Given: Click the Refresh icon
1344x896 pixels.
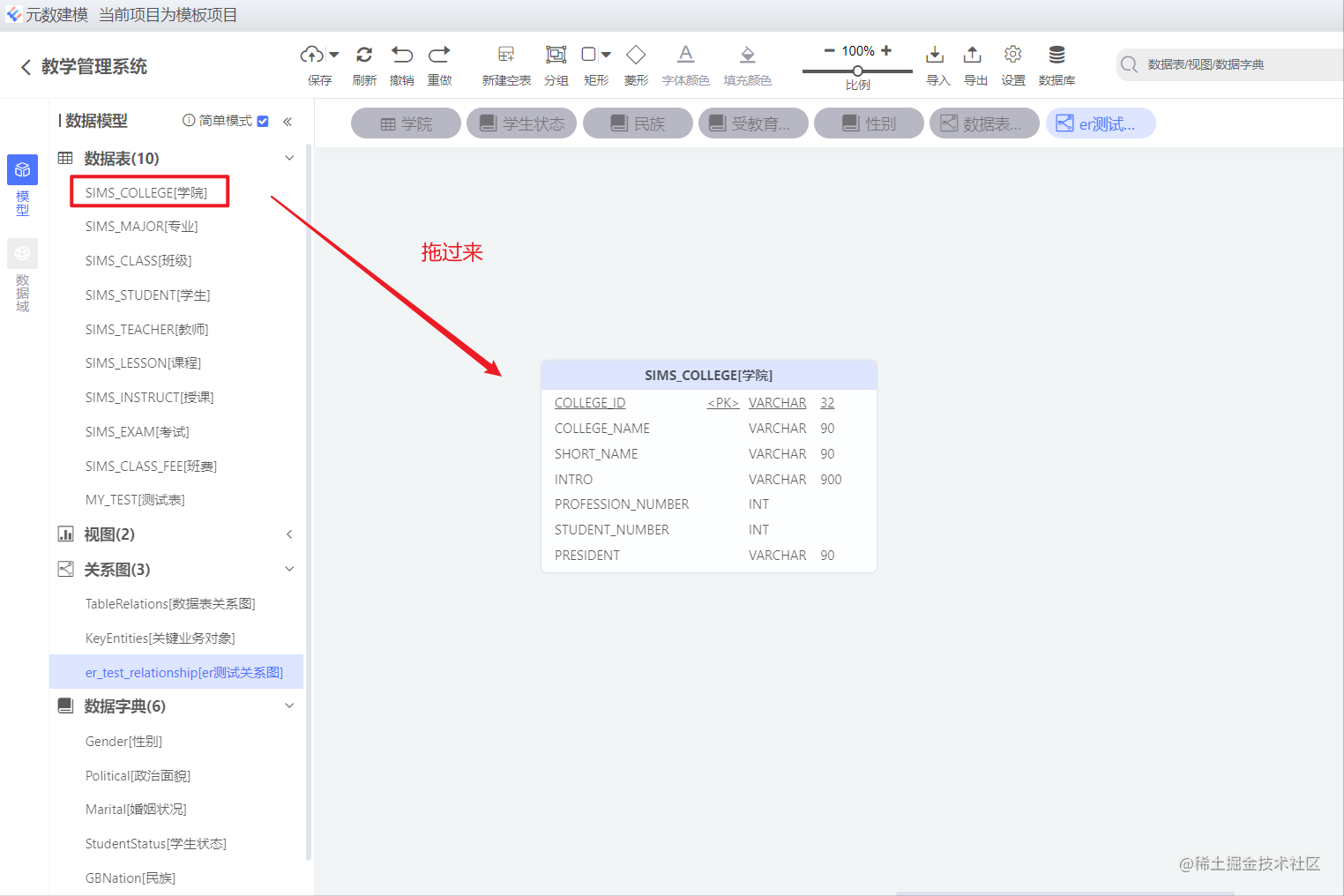Looking at the screenshot, I should click(x=364, y=55).
